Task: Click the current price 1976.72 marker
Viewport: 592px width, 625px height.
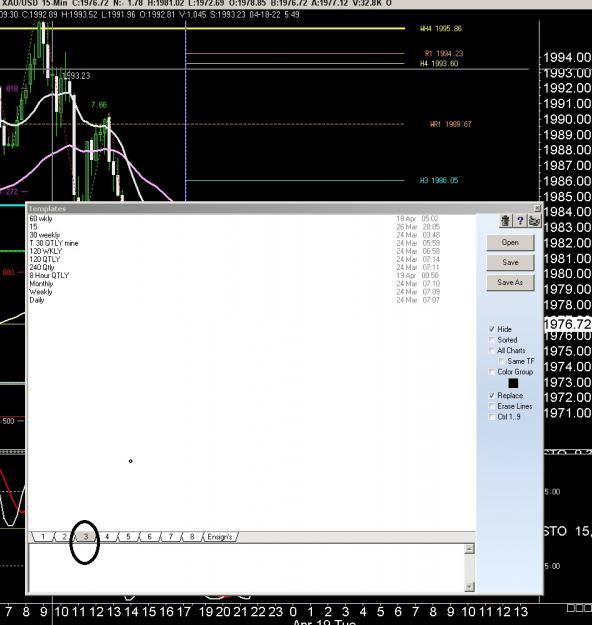Action: [x=567, y=324]
